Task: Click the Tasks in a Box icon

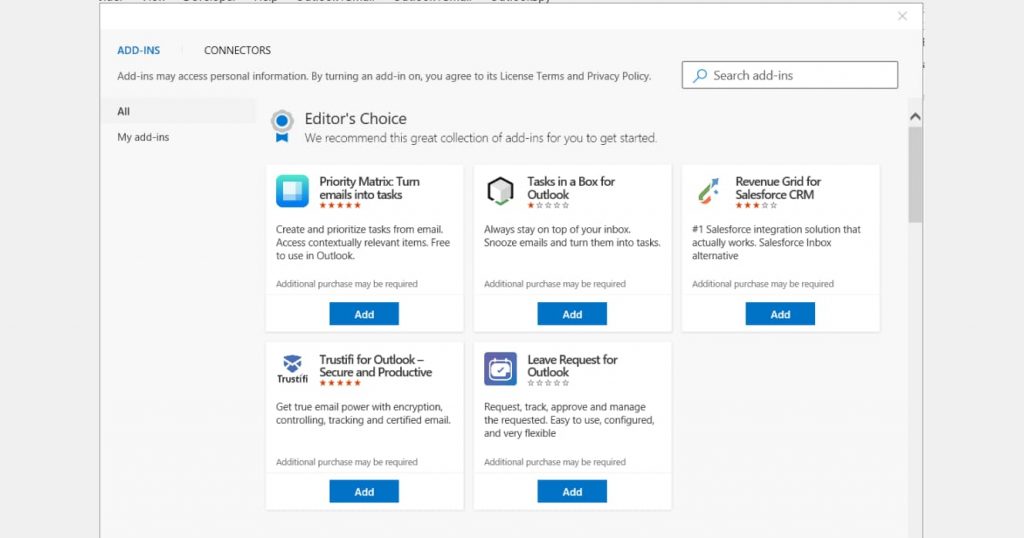Action: (x=500, y=191)
